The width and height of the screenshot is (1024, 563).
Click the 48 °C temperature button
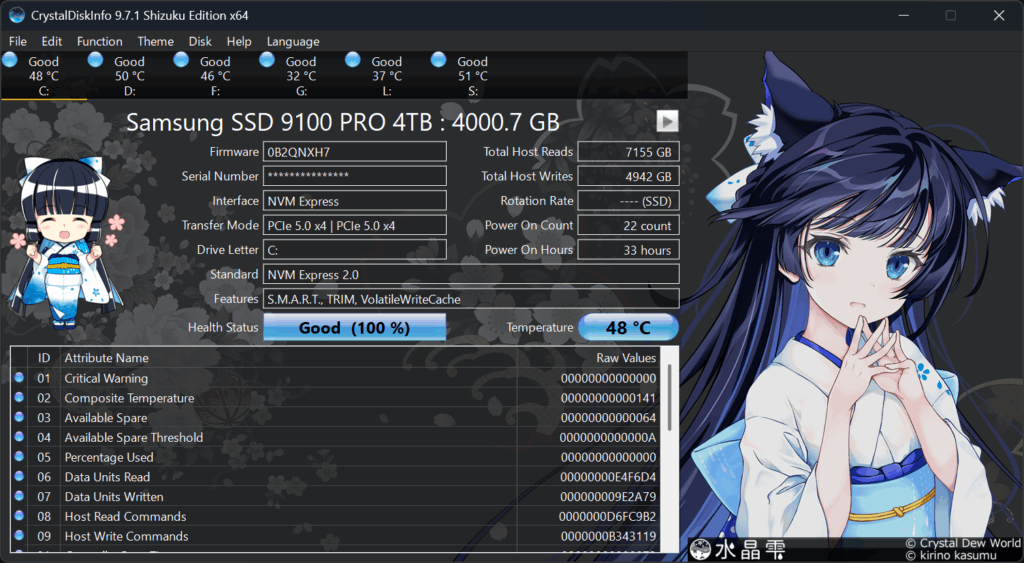(628, 327)
